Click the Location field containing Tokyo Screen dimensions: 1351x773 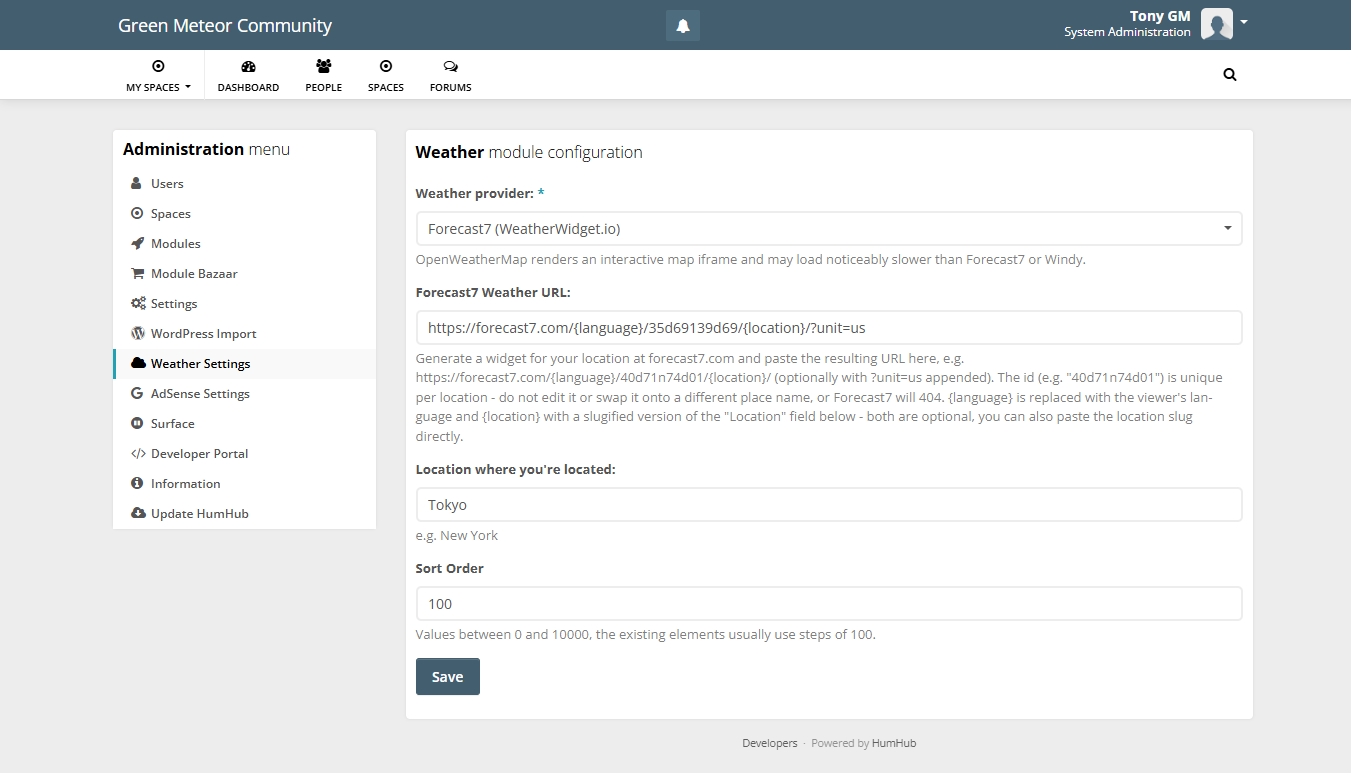829,504
